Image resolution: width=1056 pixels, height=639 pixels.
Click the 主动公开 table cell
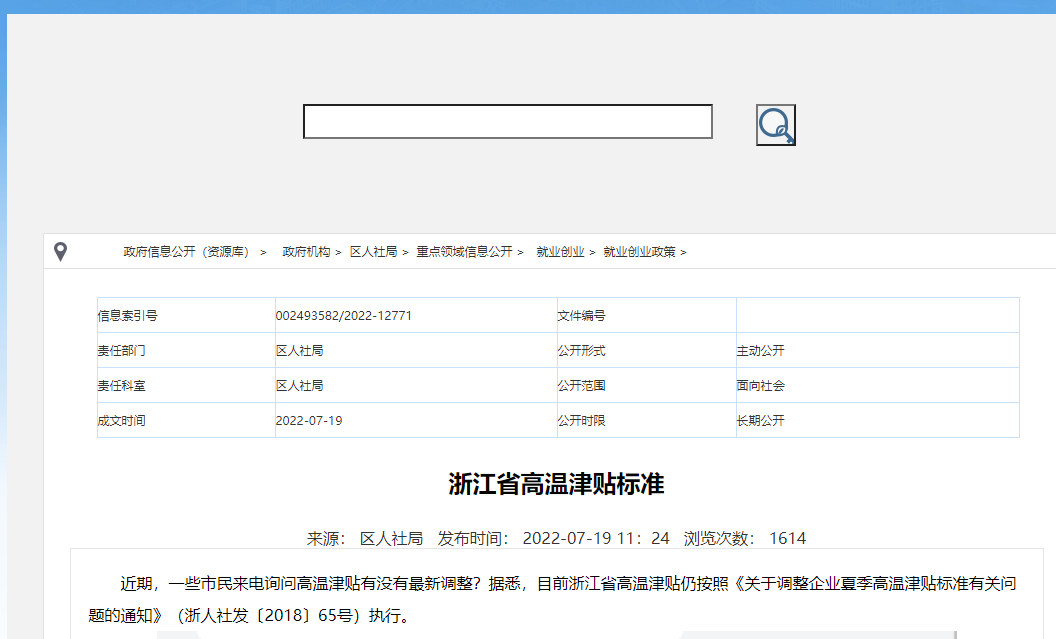click(761, 351)
